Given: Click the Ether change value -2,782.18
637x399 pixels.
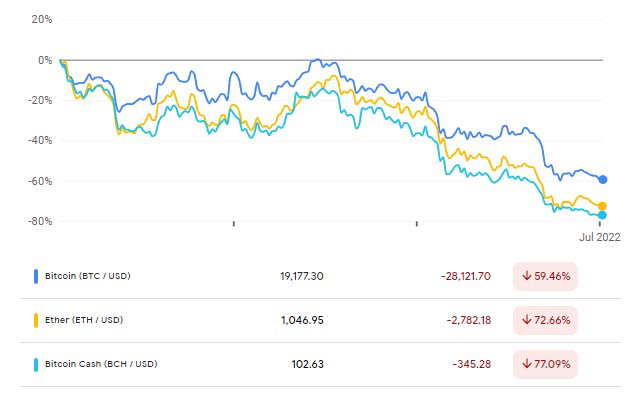Looking at the screenshot, I should [469, 320].
